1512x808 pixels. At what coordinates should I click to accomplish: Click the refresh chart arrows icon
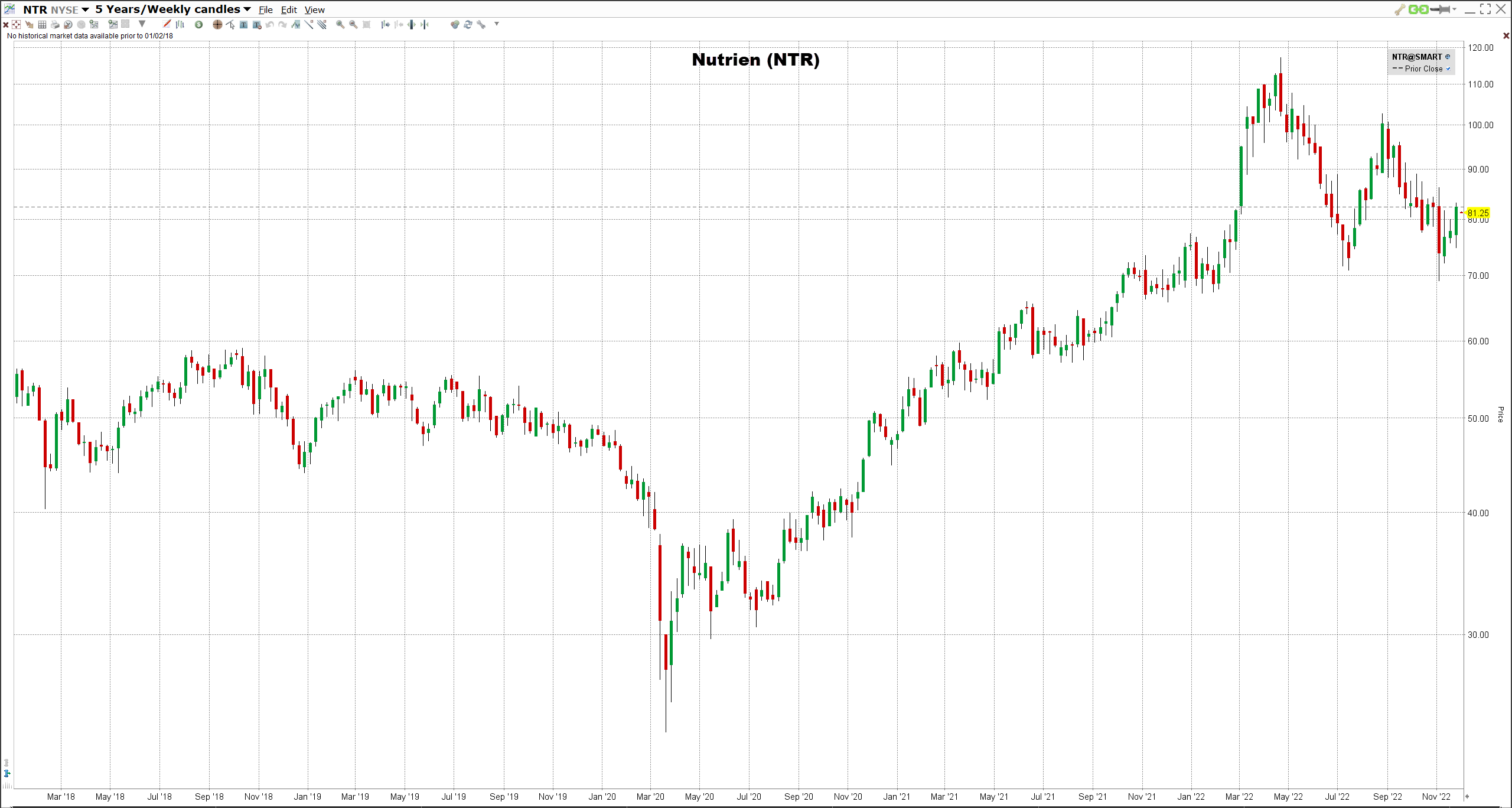tap(468, 25)
